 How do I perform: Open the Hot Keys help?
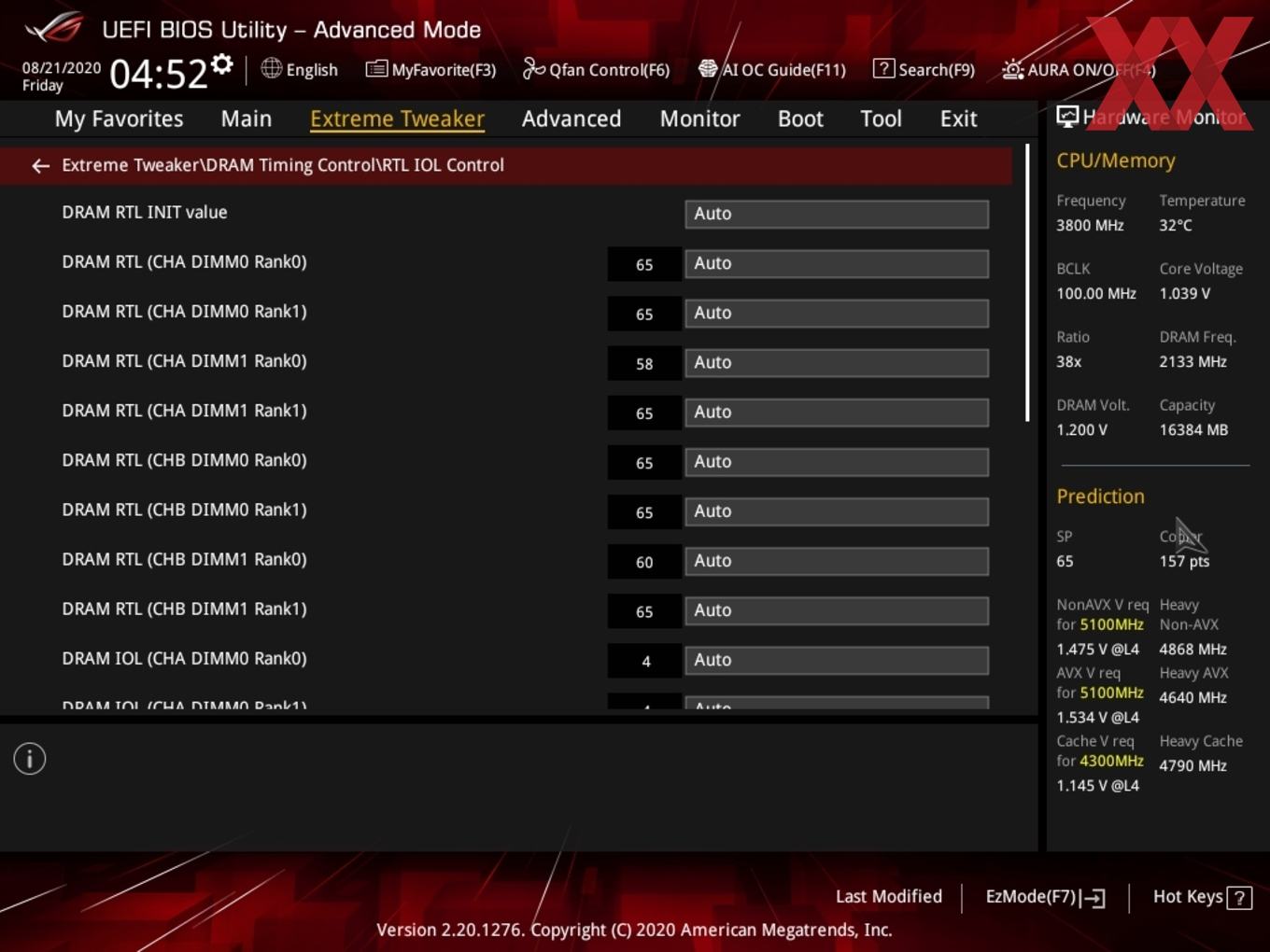(x=1202, y=897)
